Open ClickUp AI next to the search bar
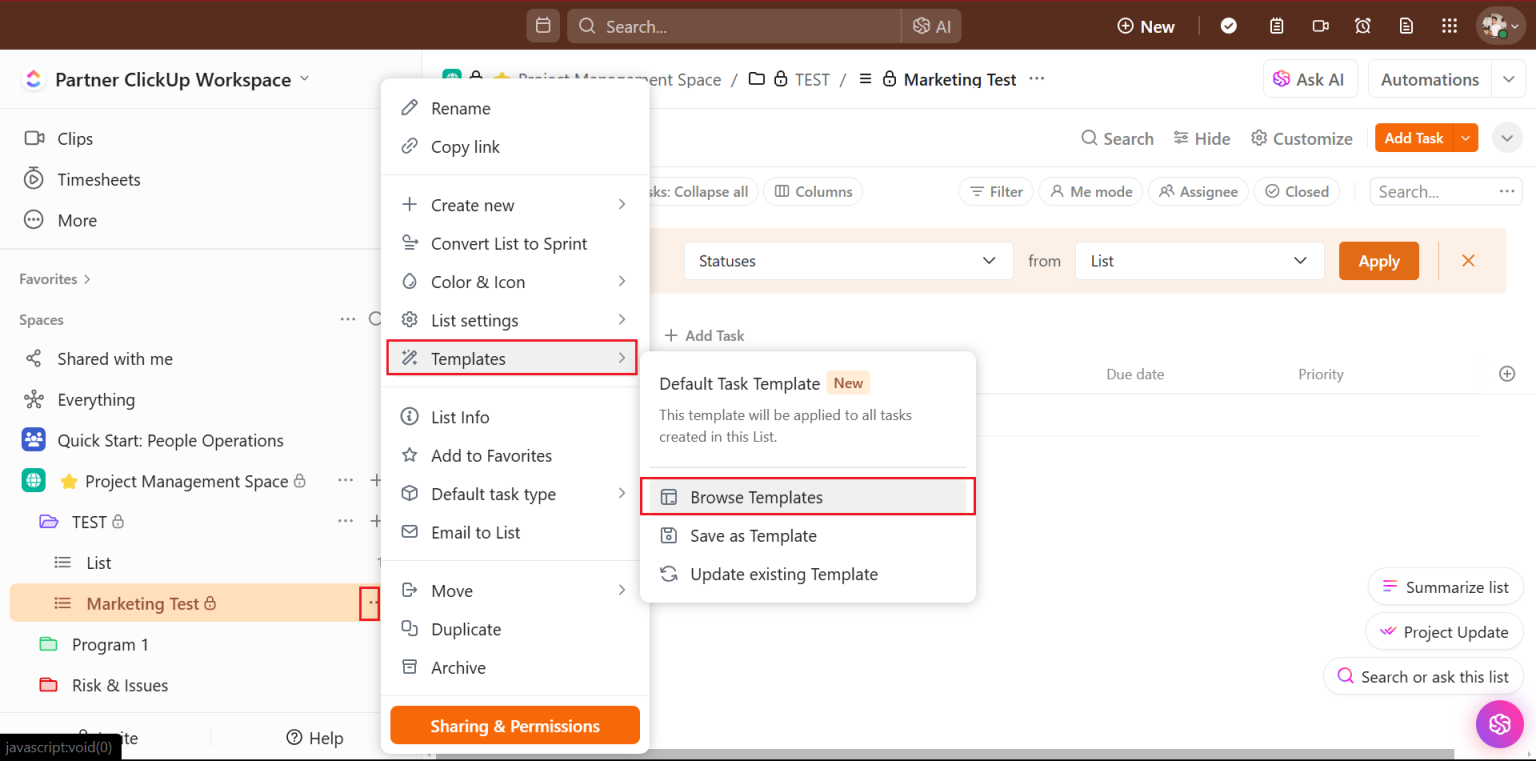 click(930, 25)
